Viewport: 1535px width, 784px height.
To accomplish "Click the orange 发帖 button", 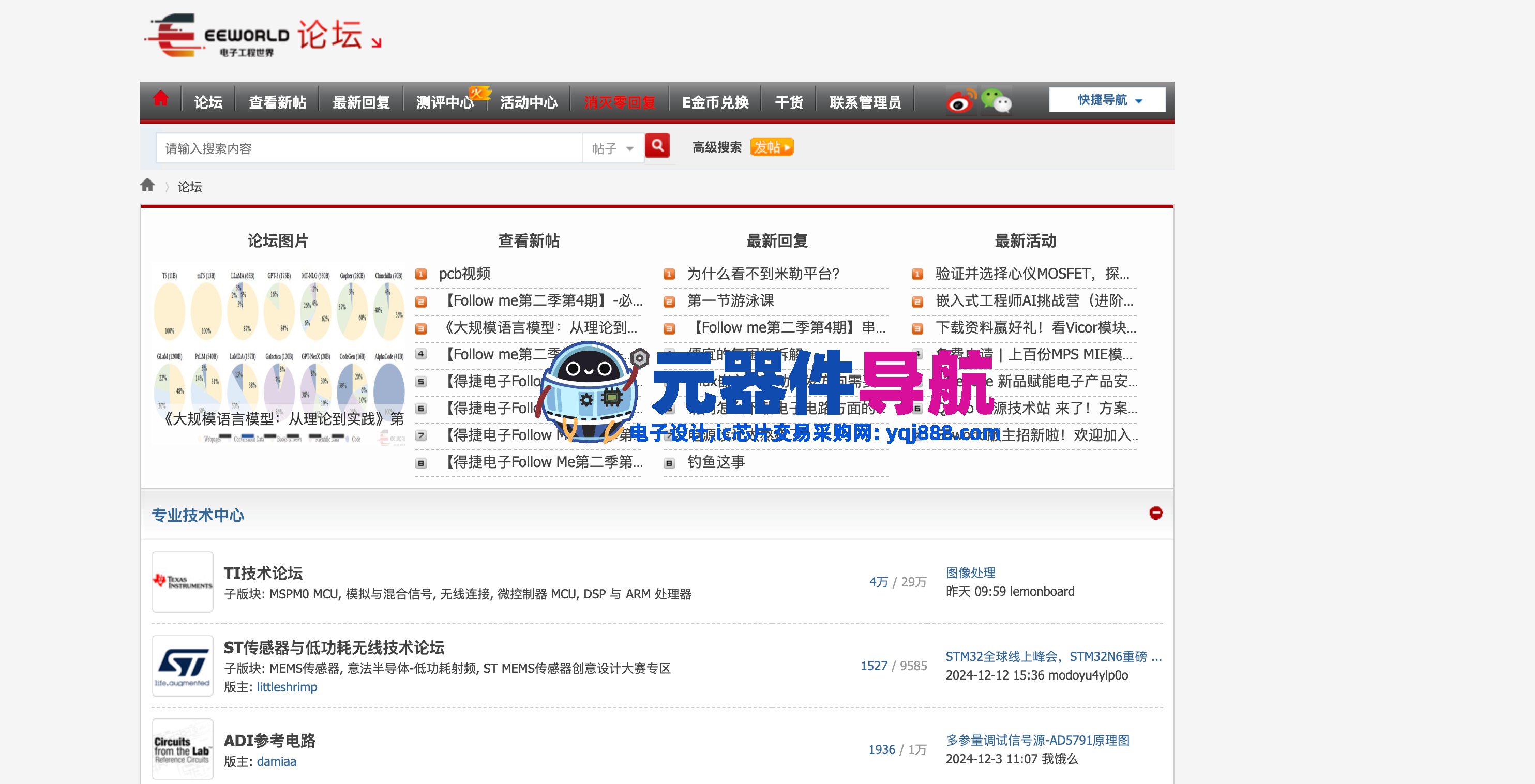I will coord(771,147).
